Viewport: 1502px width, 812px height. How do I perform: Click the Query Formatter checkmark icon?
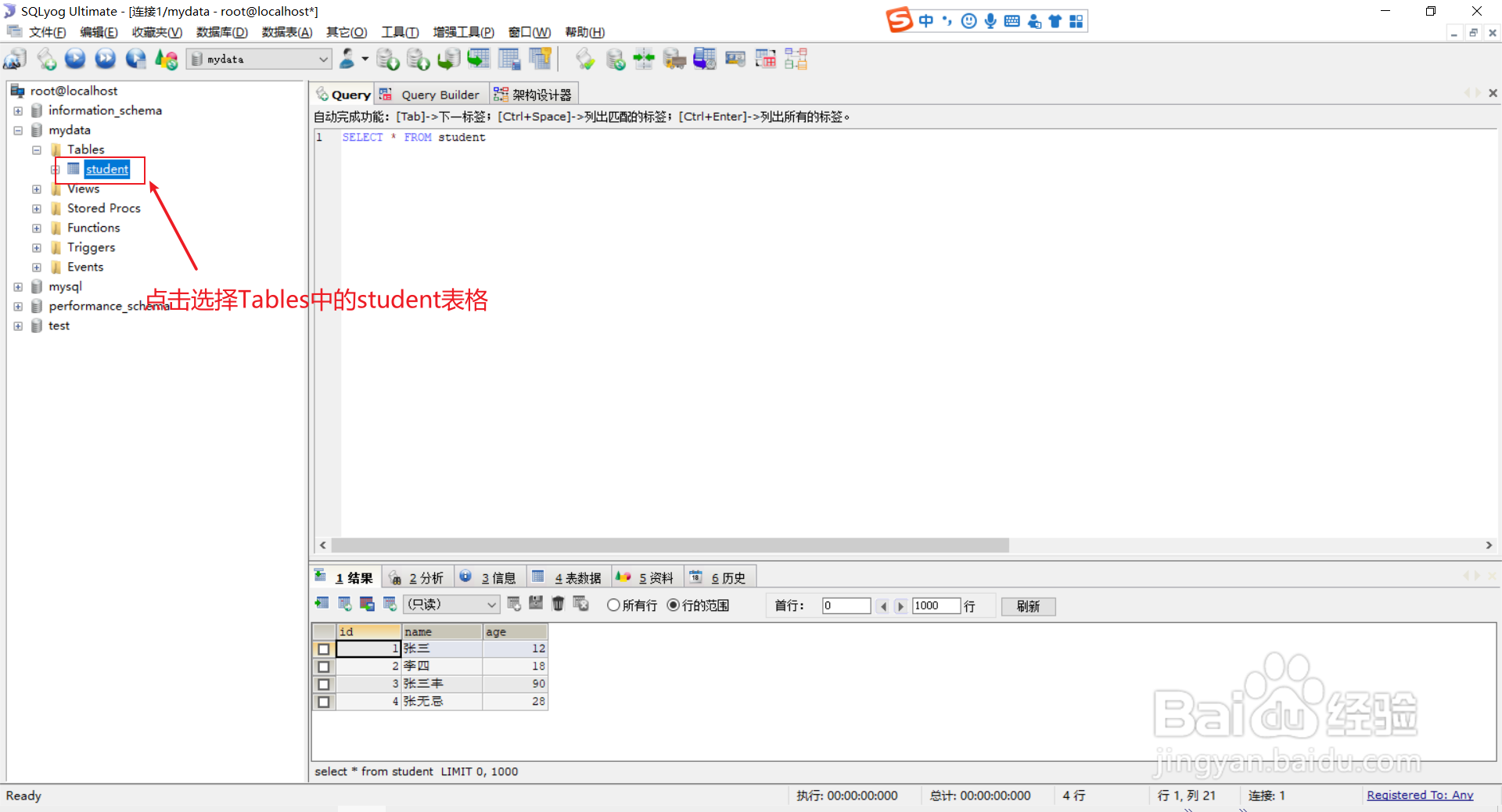click(x=584, y=59)
